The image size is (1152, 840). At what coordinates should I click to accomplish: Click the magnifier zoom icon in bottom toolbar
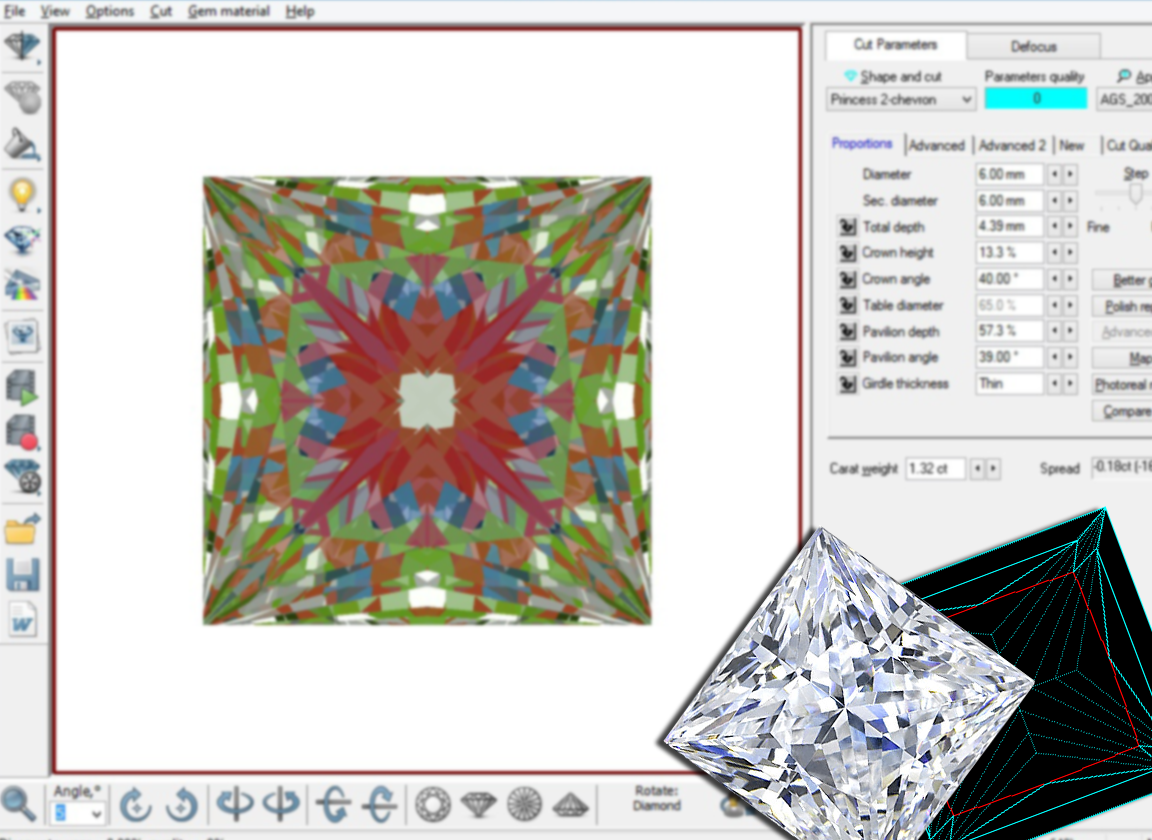pyautogui.click(x=19, y=803)
